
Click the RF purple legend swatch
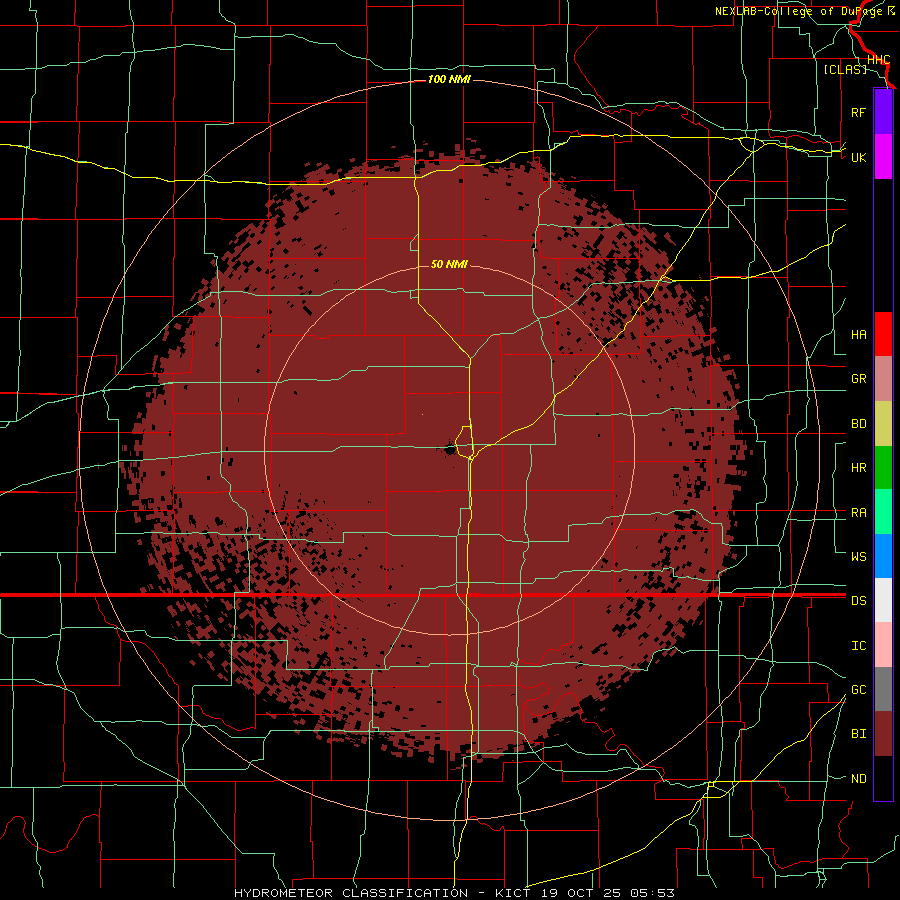(883, 112)
